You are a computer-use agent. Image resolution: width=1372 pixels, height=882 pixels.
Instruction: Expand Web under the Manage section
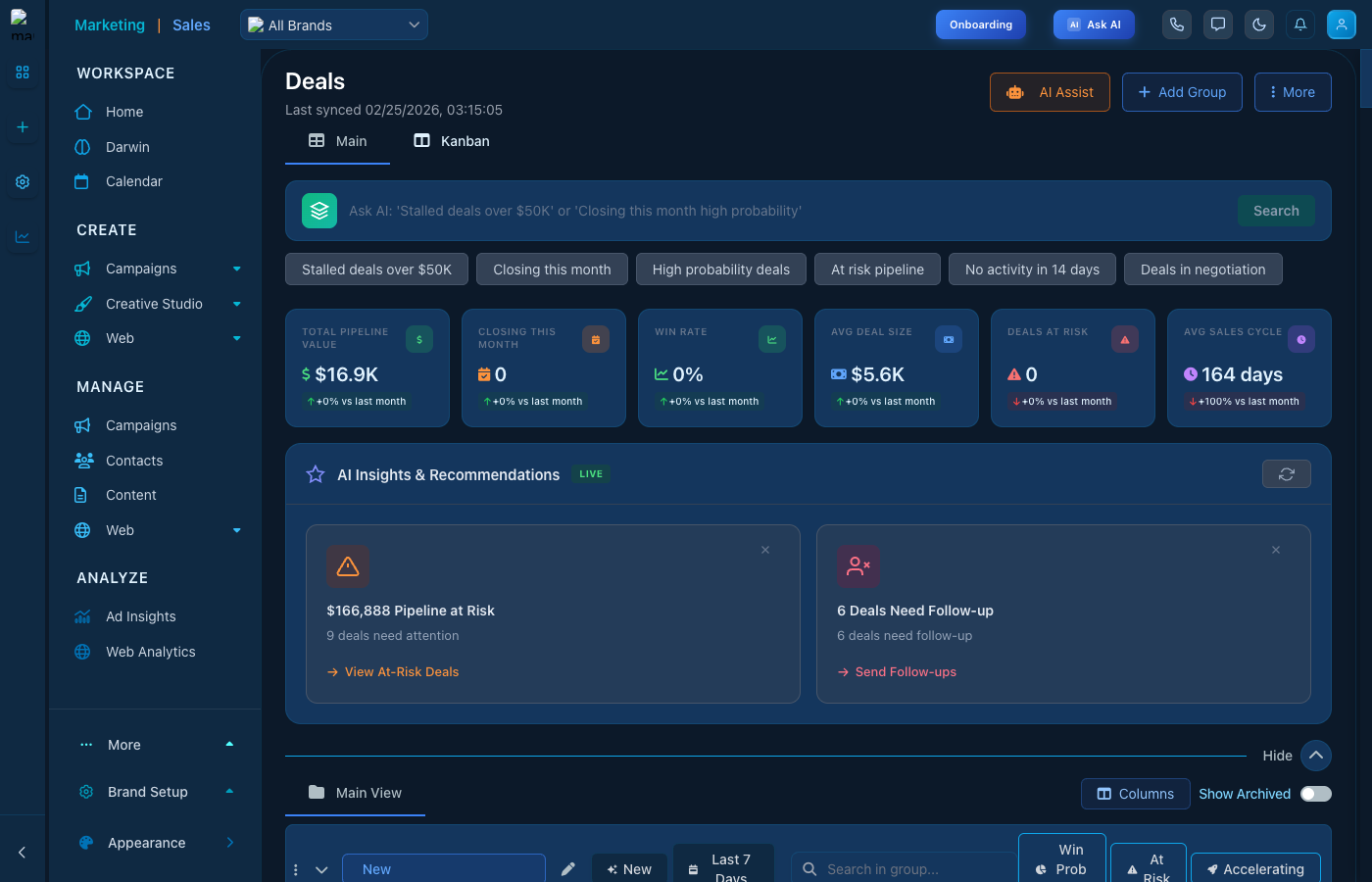(237, 530)
